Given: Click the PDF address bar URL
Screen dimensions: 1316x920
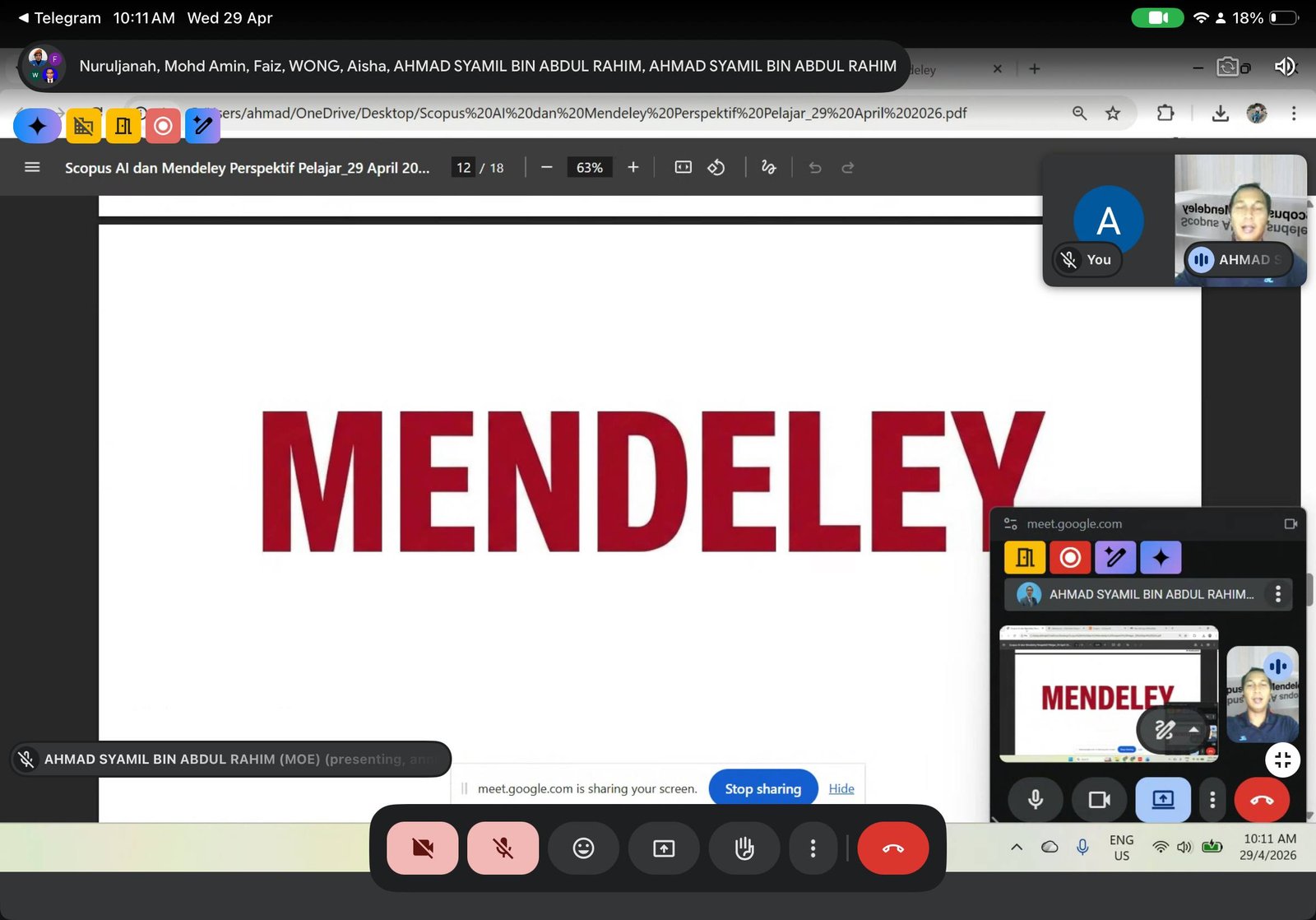Looking at the screenshot, I should pos(594,114).
